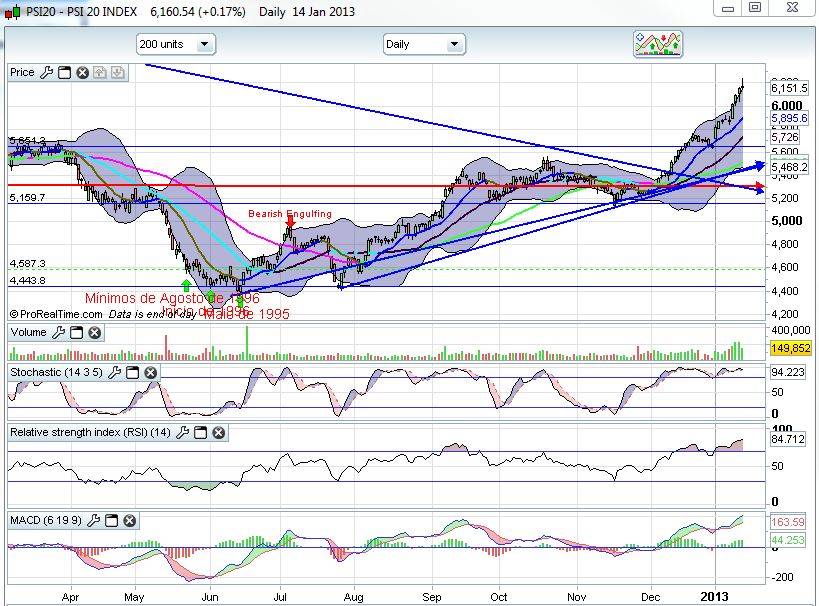Move Price panel down arrow icon
This screenshot has height=606, width=819.
(118, 73)
